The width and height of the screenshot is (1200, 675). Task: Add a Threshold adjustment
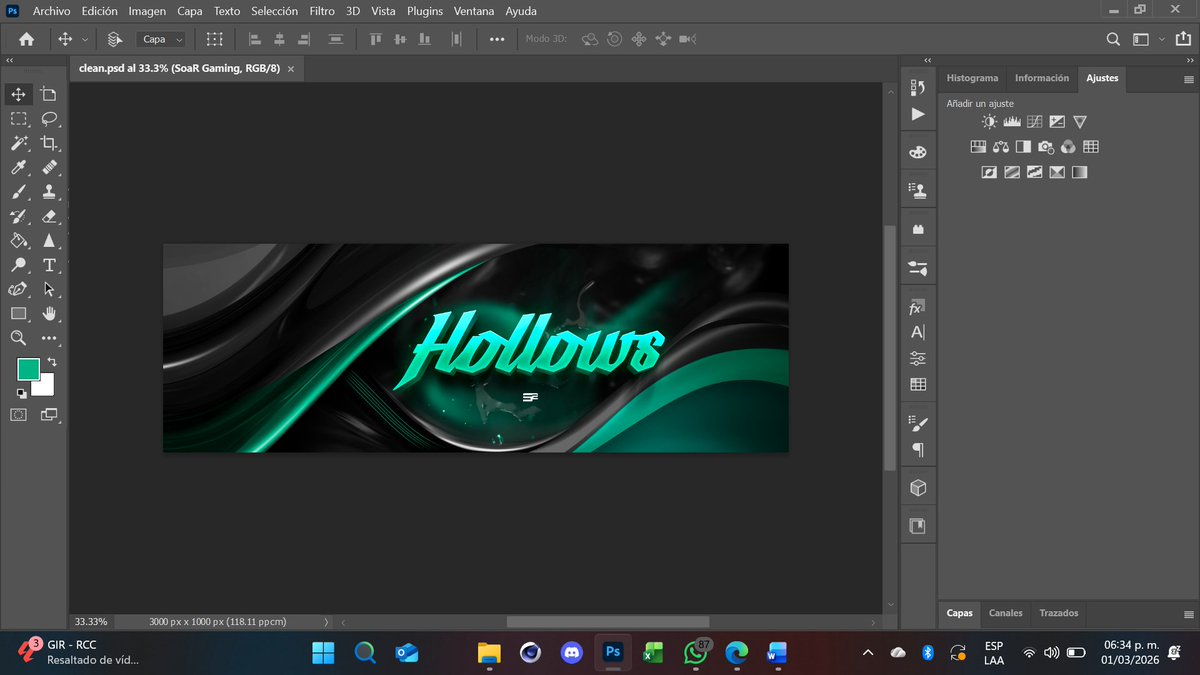coord(1034,172)
